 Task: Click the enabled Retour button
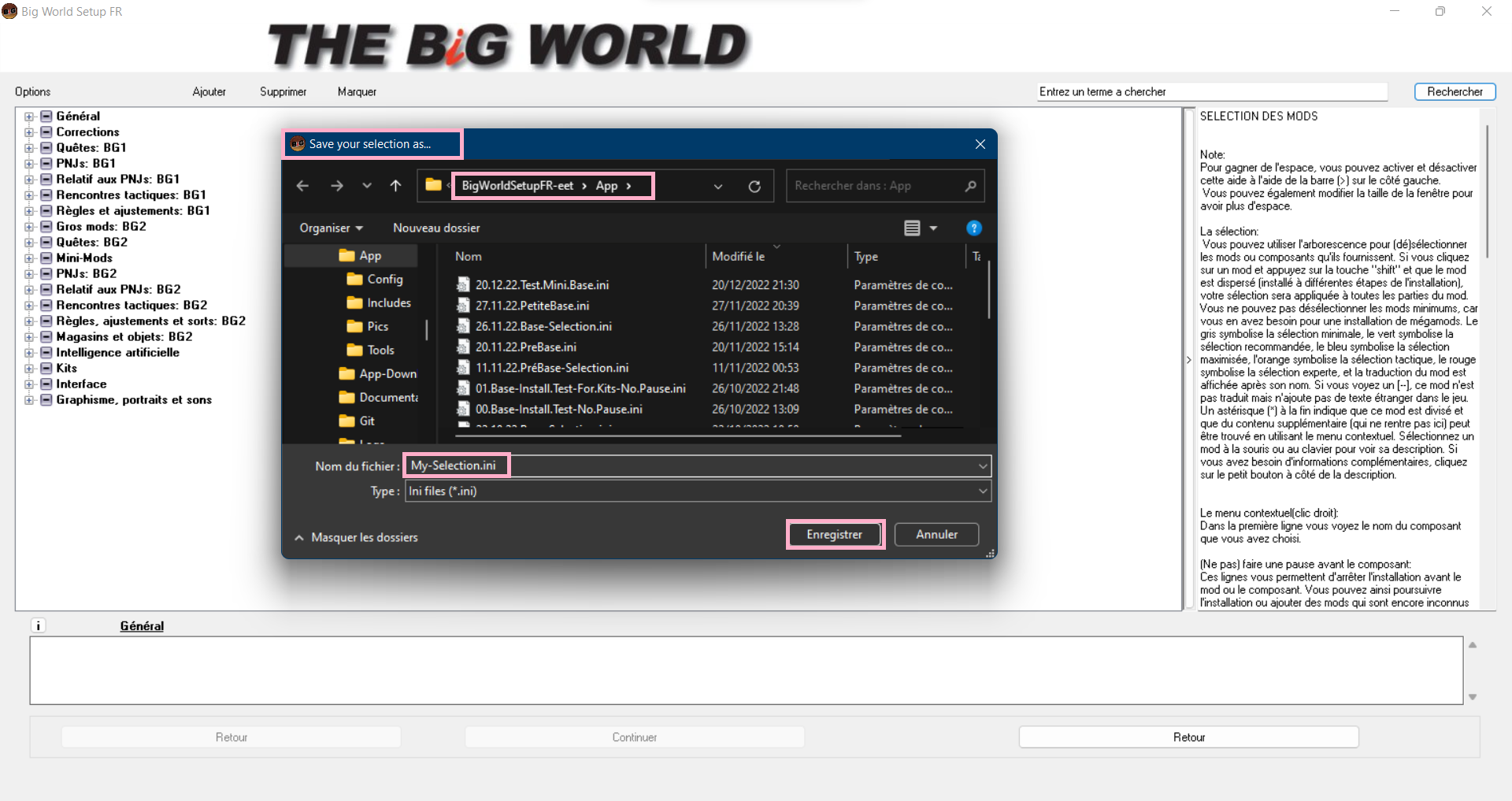point(1188,737)
